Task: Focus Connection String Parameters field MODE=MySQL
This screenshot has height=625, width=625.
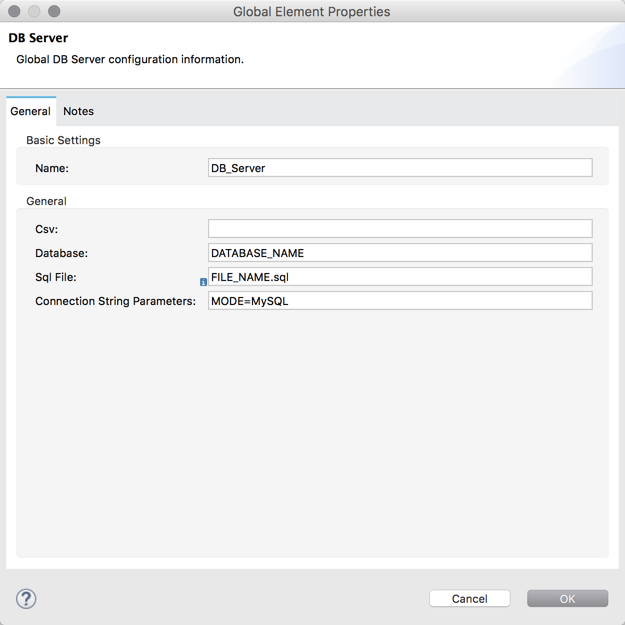Action: click(x=400, y=301)
